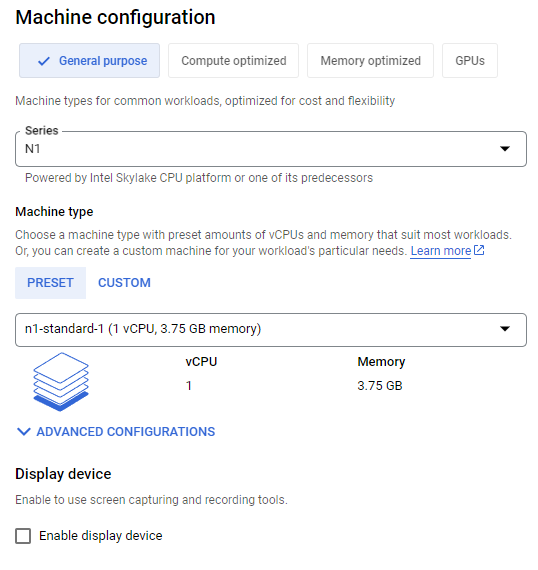
Task: Select General purpose machine family
Action: (x=89, y=61)
